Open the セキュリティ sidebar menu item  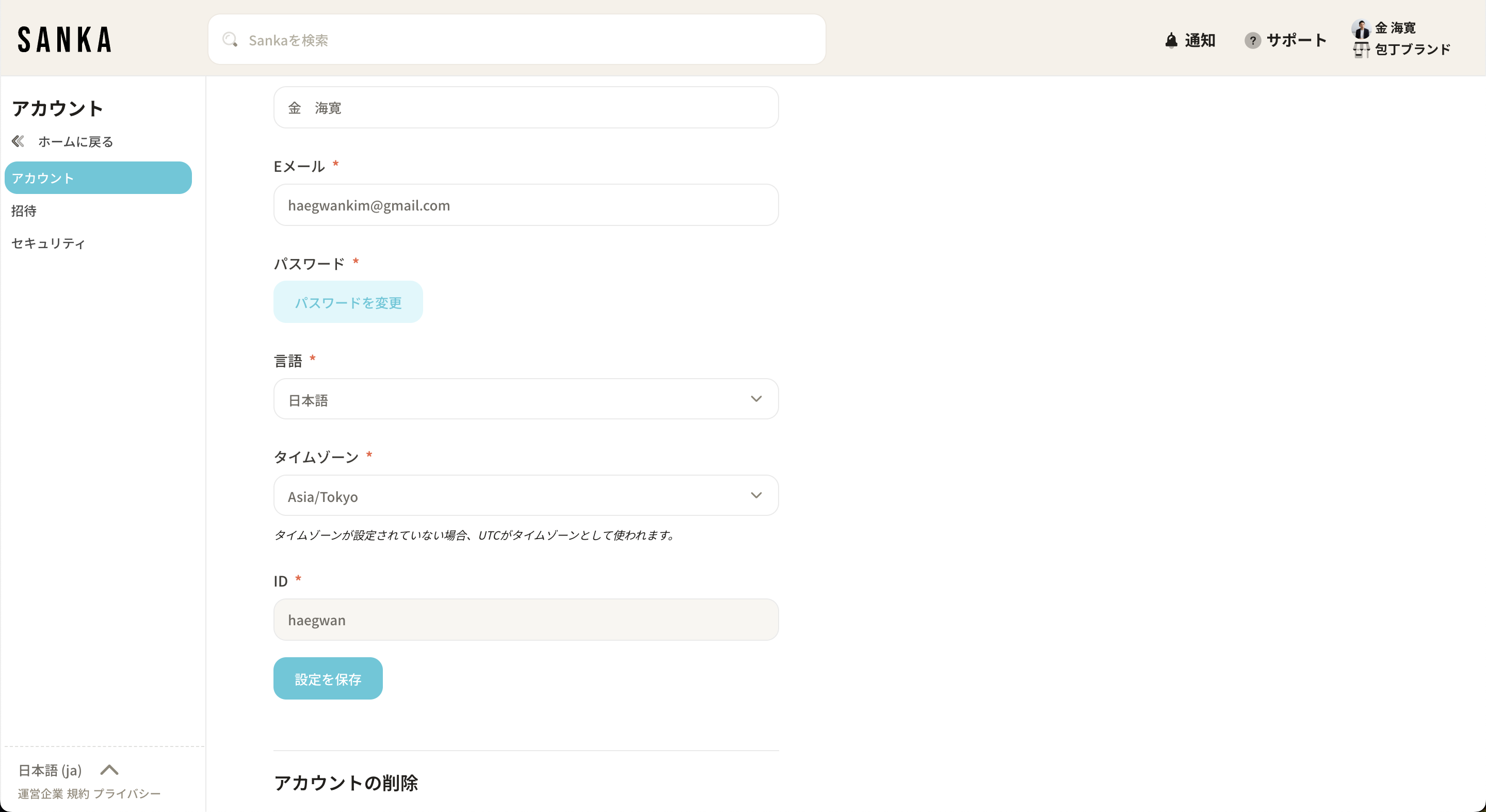[x=49, y=243]
